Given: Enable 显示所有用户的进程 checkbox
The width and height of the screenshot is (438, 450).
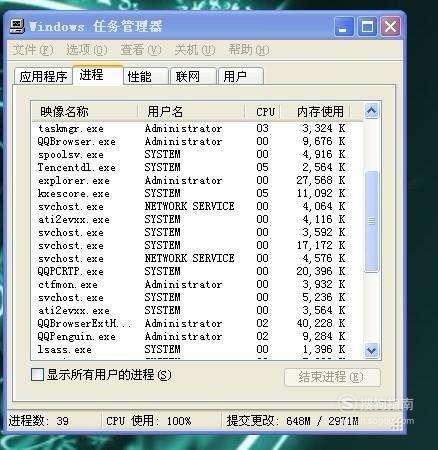Looking at the screenshot, I should click(37, 374).
